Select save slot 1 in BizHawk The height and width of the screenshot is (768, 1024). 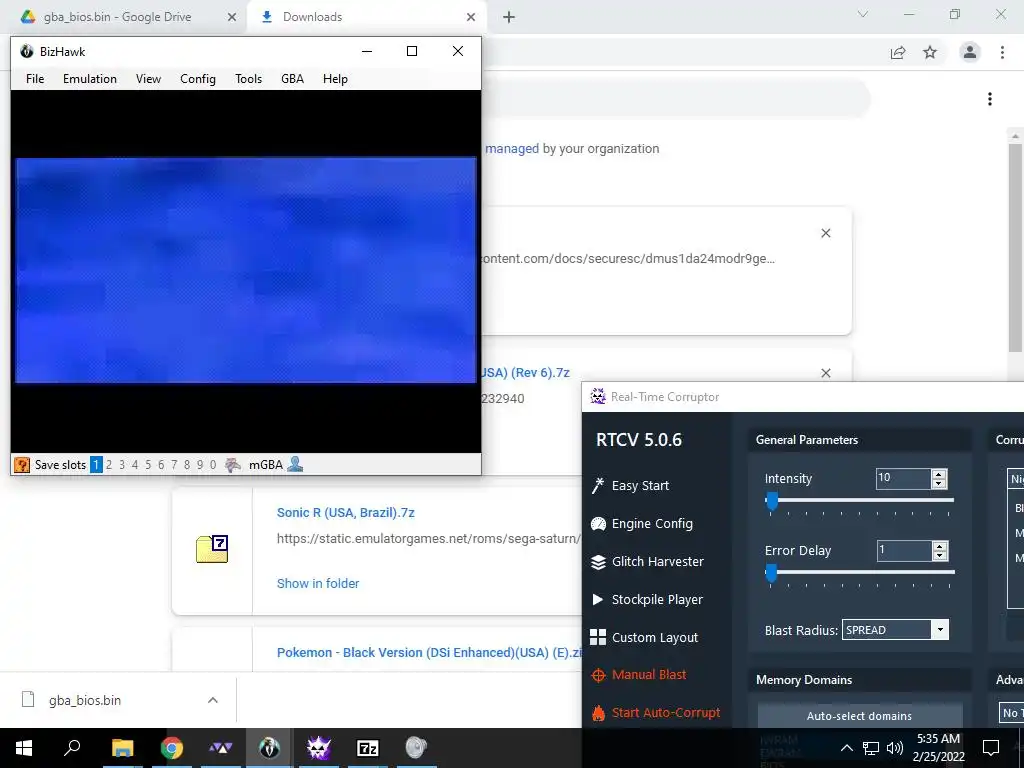96,465
